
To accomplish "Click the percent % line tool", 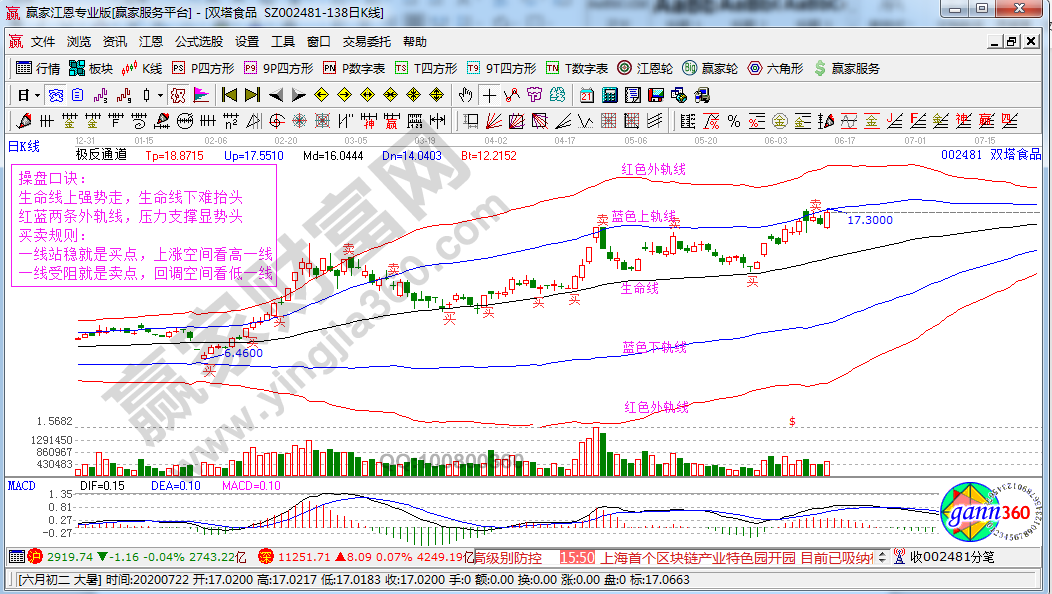I will (x=734, y=121).
